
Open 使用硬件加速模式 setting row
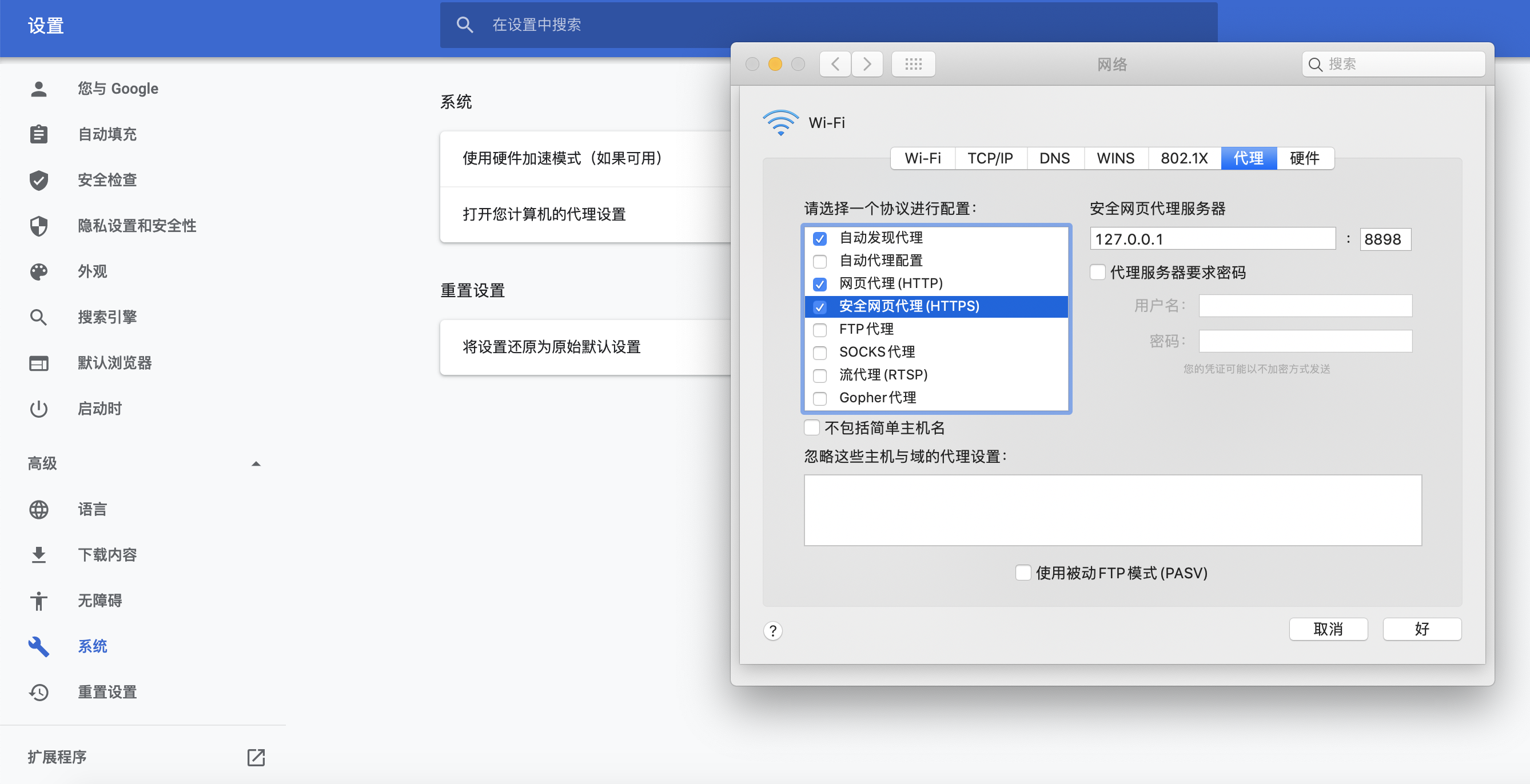point(585,158)
